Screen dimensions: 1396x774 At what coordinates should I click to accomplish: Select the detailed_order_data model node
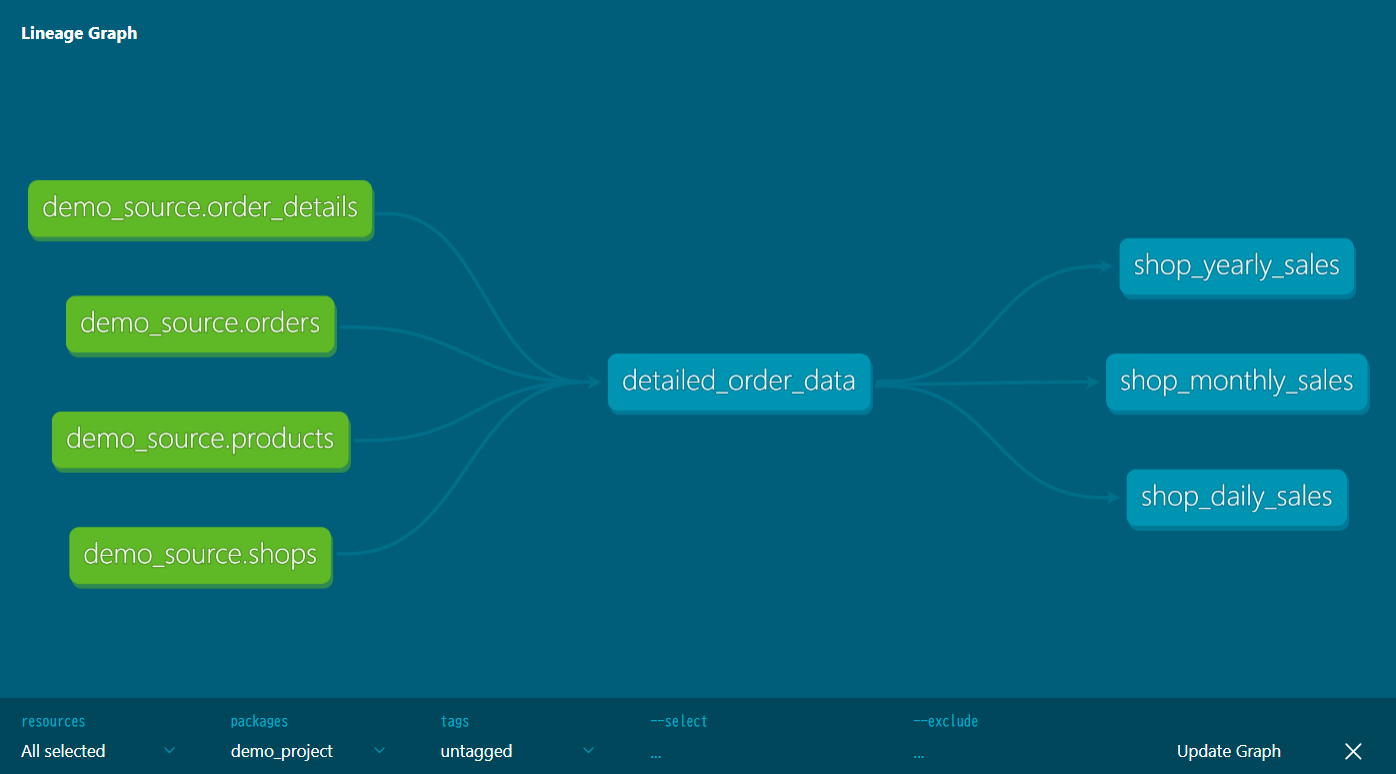point(739,381)
